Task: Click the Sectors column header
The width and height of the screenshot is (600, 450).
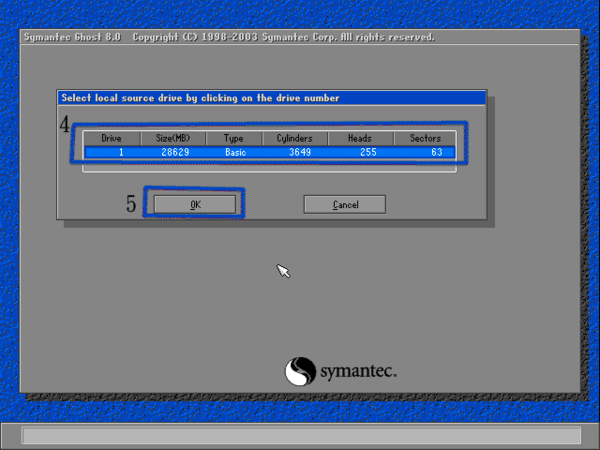Action: pos(425,138)
